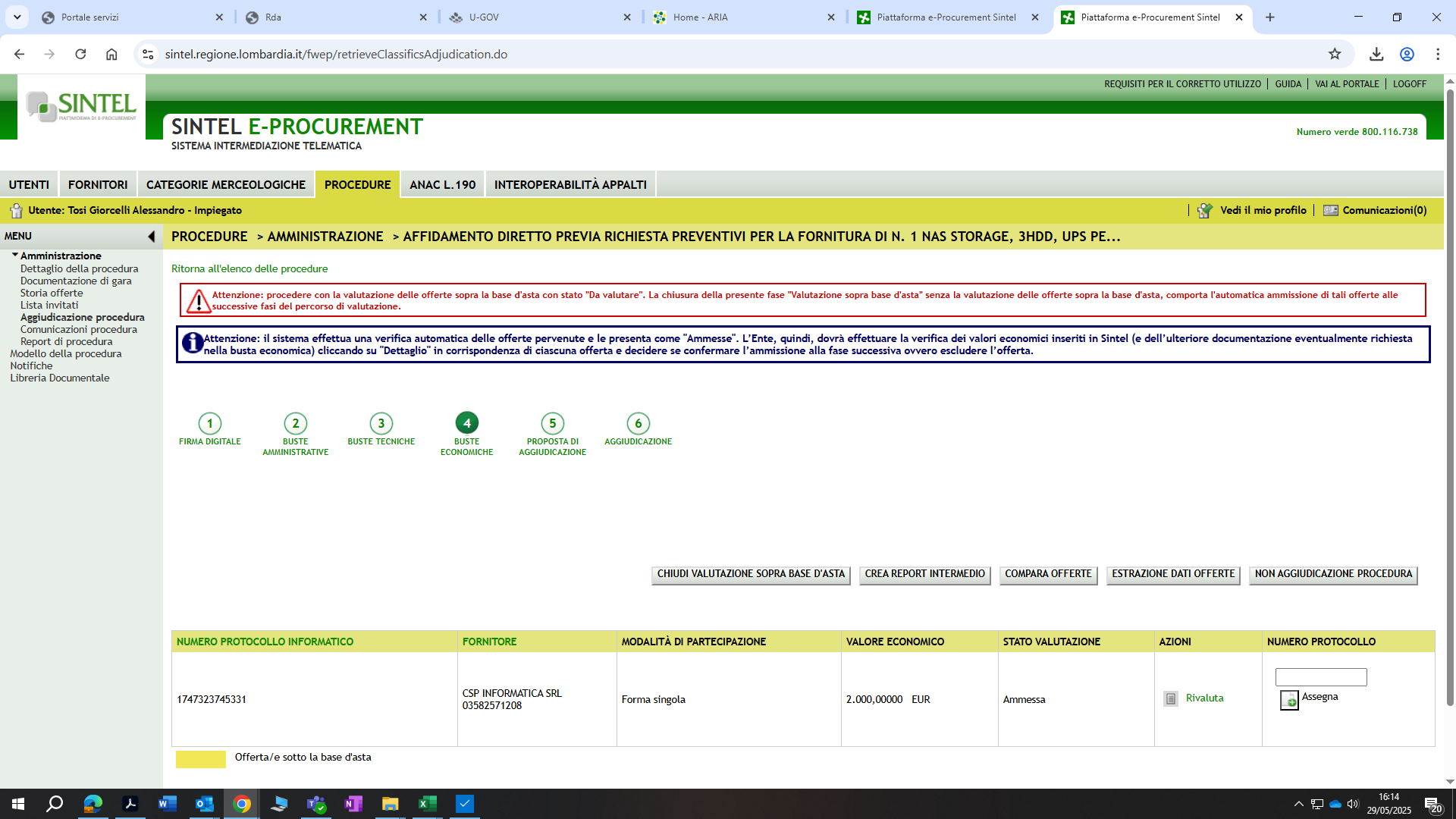
Task: Click the Rivaluta document icon
Action: click(x=1171, y=698)
